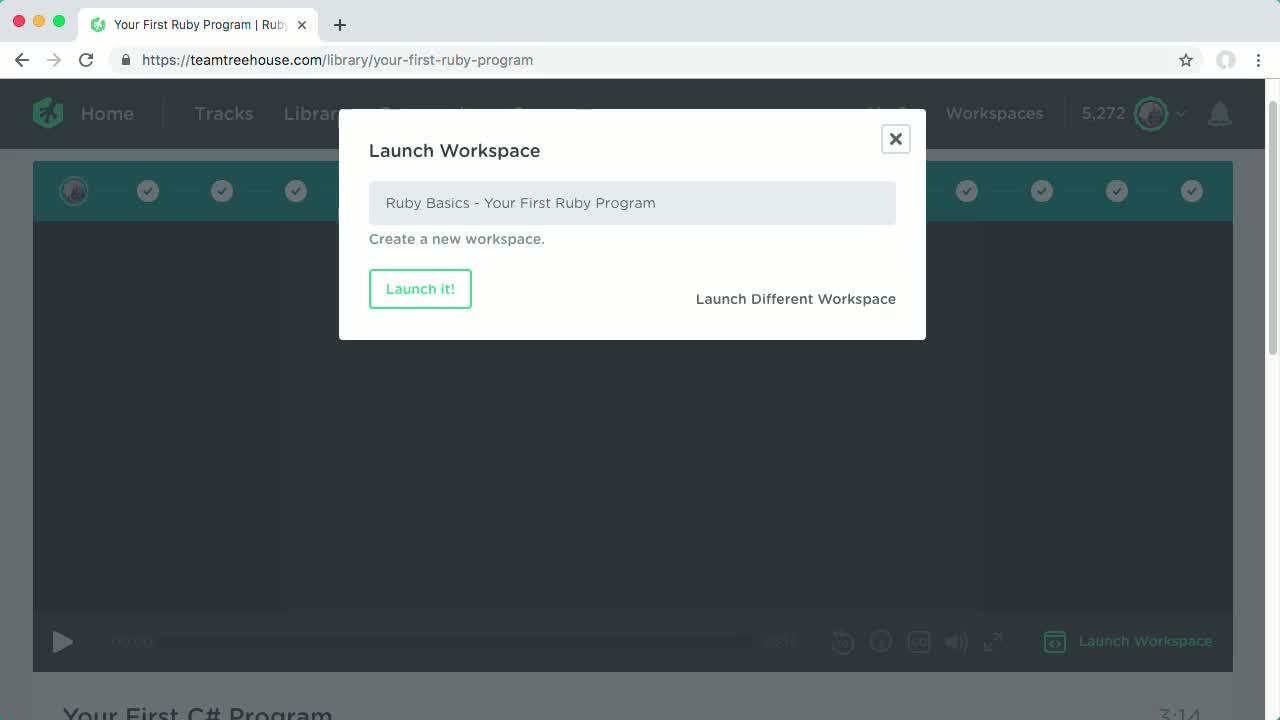Dismiss the Launch Workspace dialog
This screenshot has width=1280, height=720.
pyautogui.click(x=895, y=139)
